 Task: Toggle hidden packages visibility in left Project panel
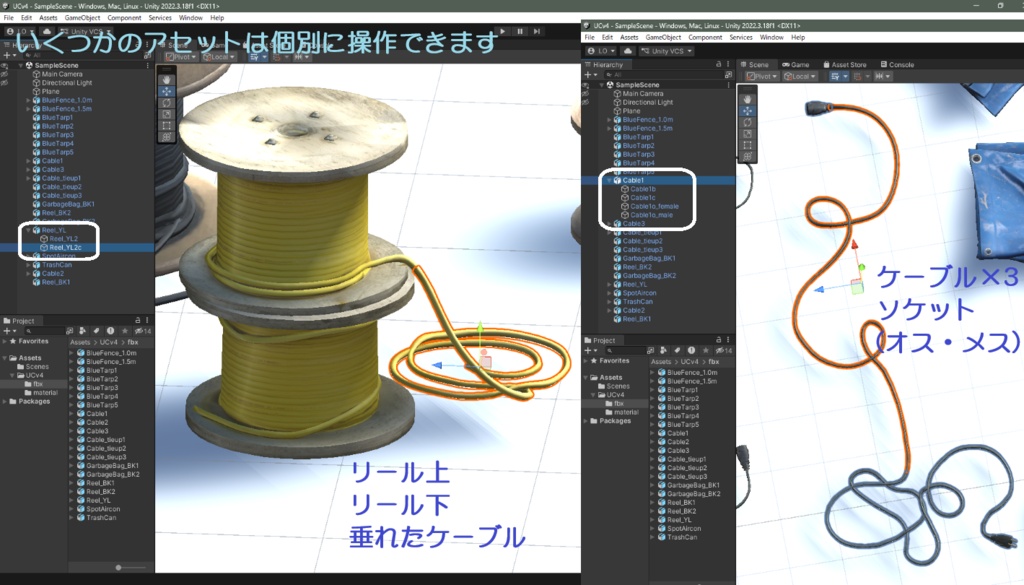(x=143, y=331)
